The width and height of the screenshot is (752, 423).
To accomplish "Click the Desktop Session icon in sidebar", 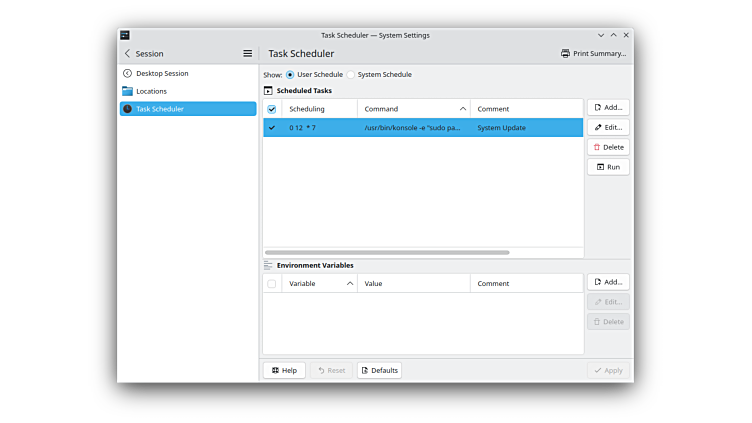I will [x=127, y=73].
